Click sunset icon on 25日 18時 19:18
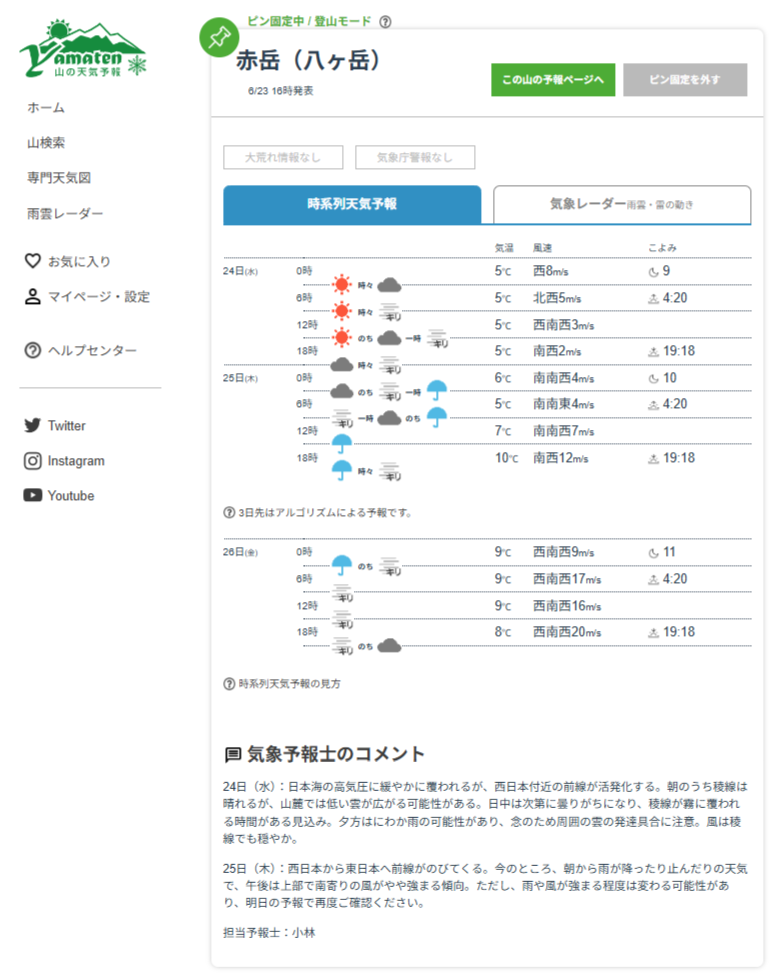Viewport: 778px width, 979px height. coord(653,459)
